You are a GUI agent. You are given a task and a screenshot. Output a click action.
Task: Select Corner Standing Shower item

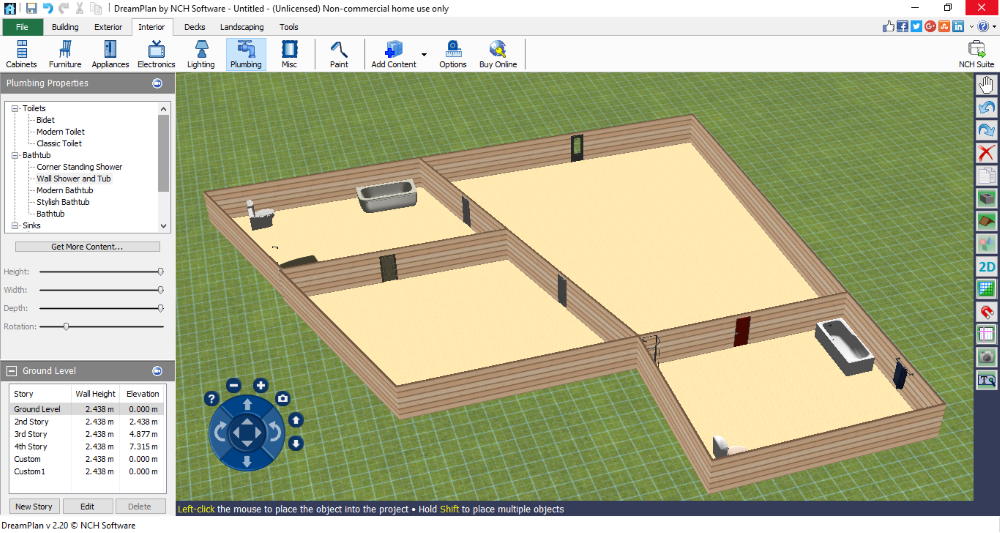[79, 166]
